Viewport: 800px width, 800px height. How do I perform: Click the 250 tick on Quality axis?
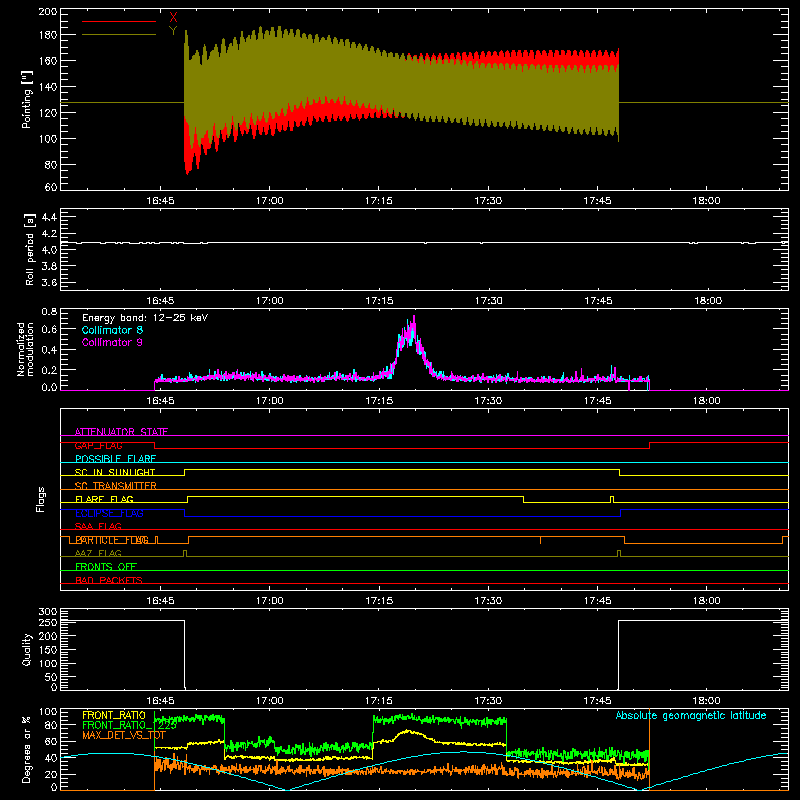click(48, 623)
